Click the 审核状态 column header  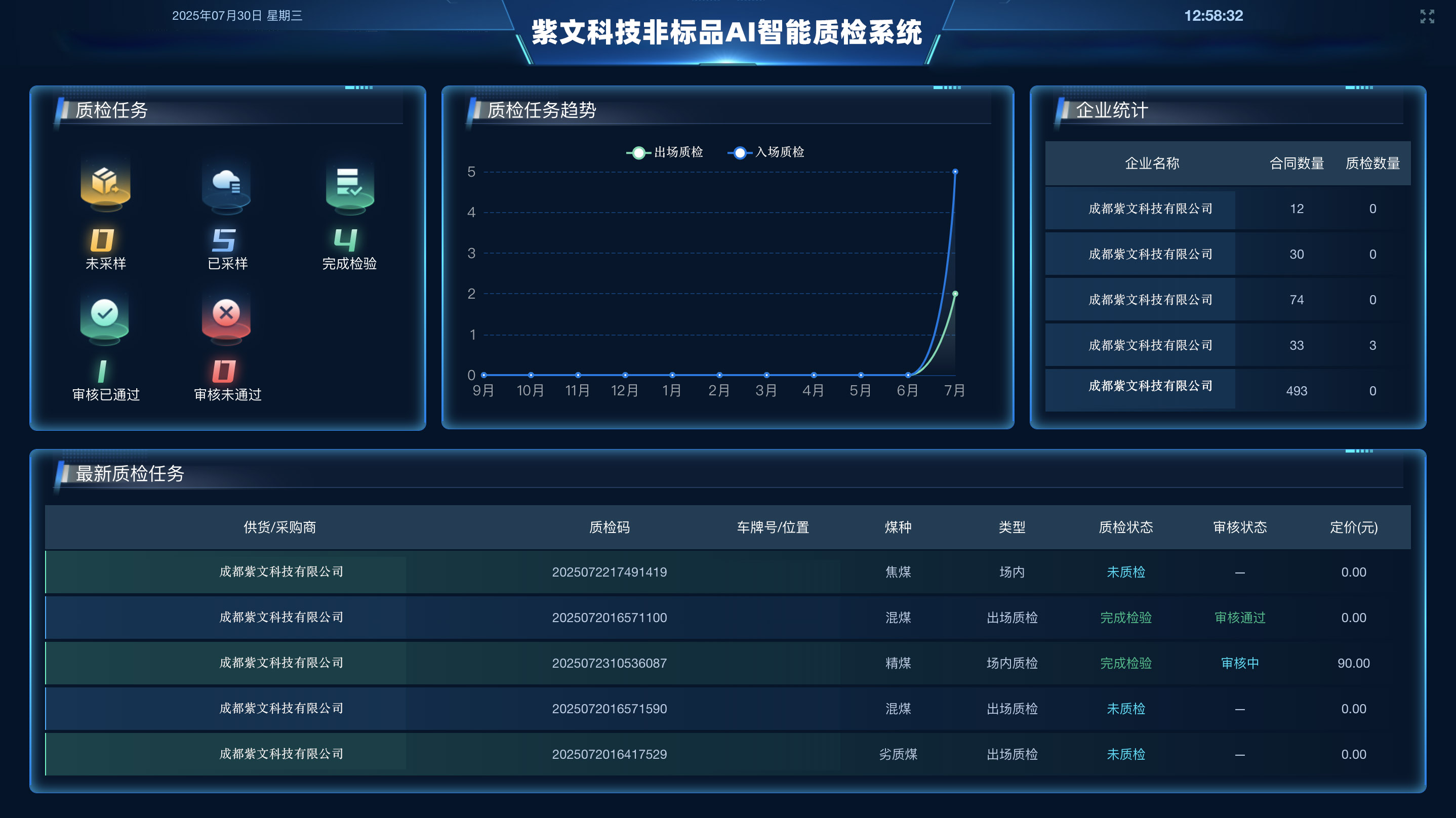[x=1239, y=527]
